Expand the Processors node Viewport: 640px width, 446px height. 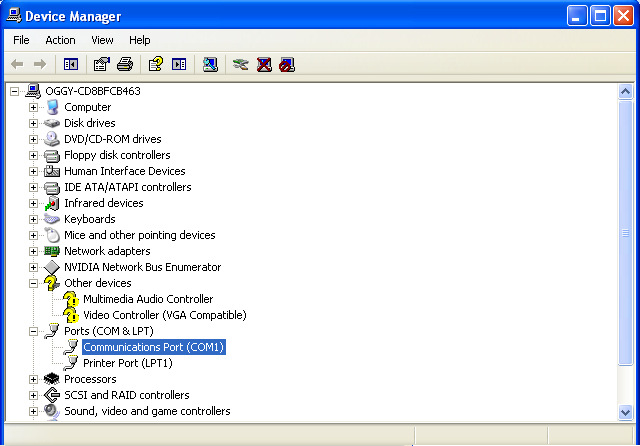click(x=33, y=379)
